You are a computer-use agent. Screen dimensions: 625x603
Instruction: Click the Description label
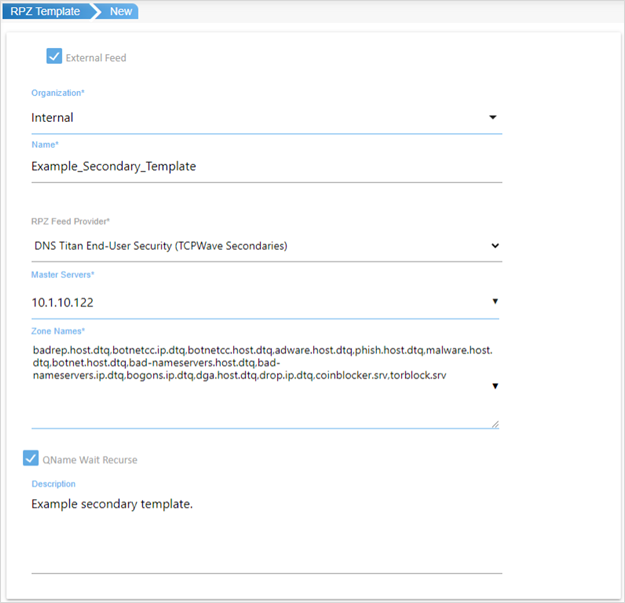[x=53, y=484]
